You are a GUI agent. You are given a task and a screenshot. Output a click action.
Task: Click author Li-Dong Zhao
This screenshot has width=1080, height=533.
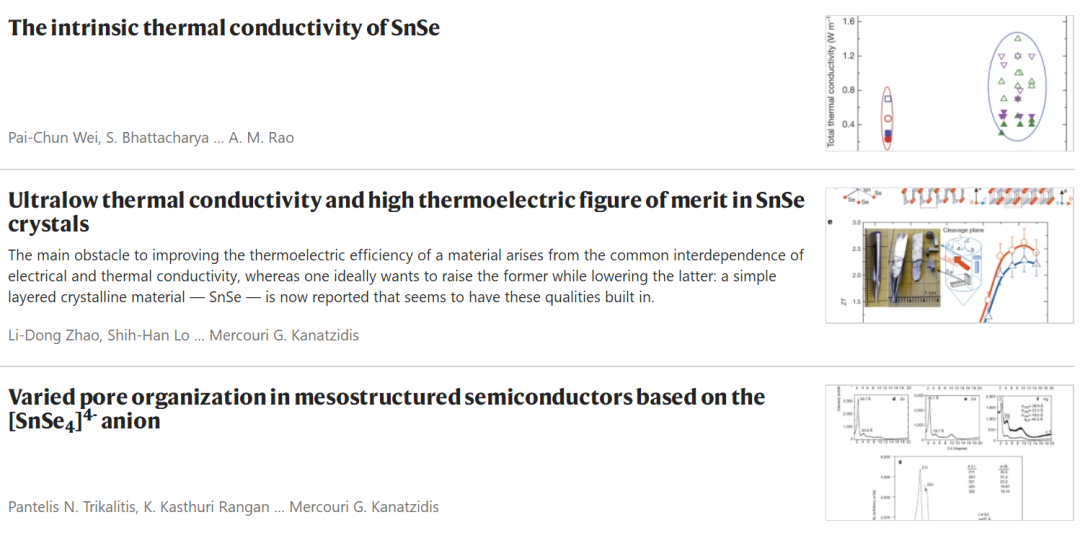48,335
